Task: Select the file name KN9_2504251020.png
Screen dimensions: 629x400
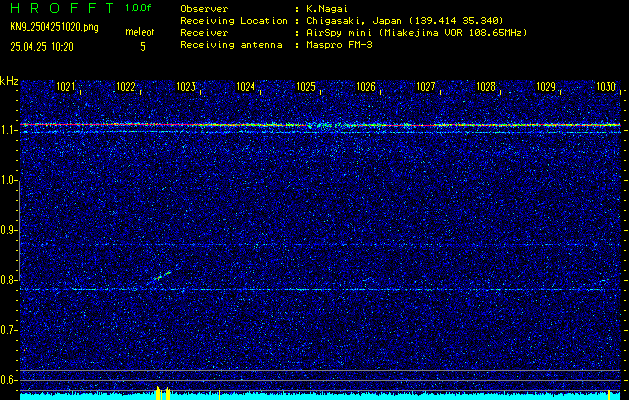Action: pyautogui.click(x=54, y=27)
